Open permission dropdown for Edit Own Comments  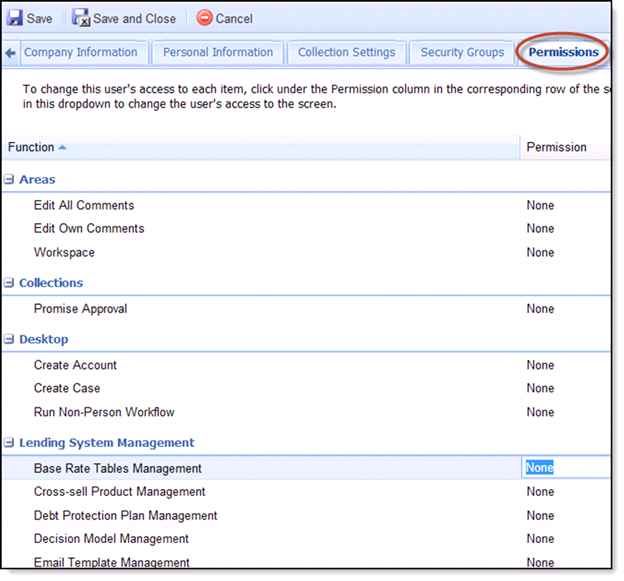point(540,228)
